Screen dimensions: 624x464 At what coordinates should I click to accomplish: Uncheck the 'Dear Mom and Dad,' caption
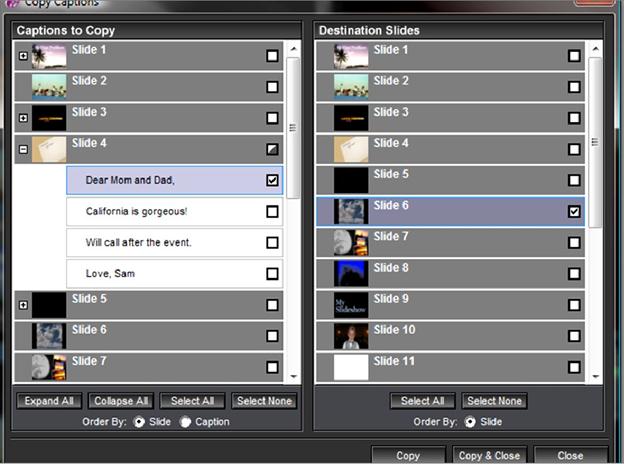[272, 181]
